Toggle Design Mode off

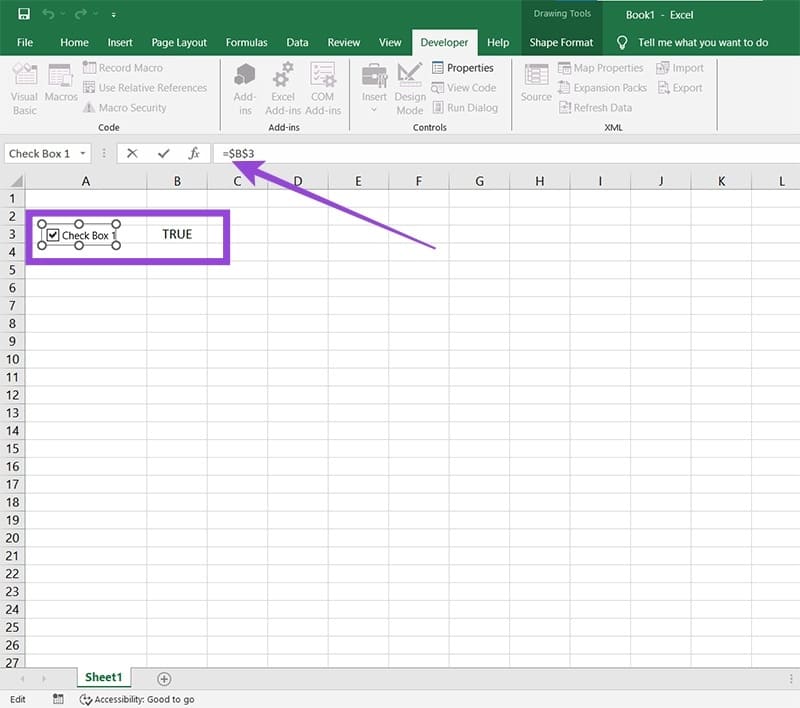click(x=409, y=88)
